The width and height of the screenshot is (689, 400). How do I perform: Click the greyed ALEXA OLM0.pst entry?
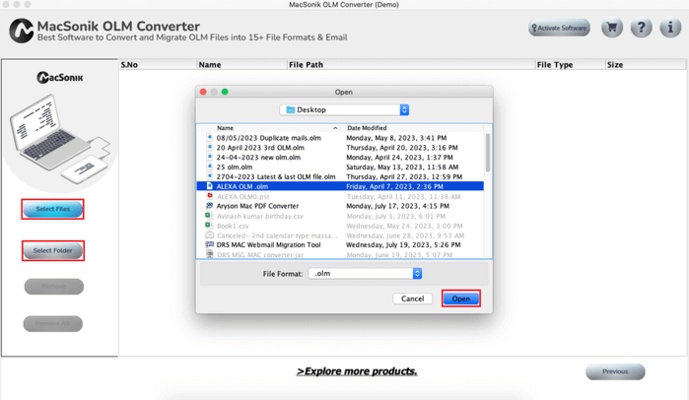click(243, 196)
